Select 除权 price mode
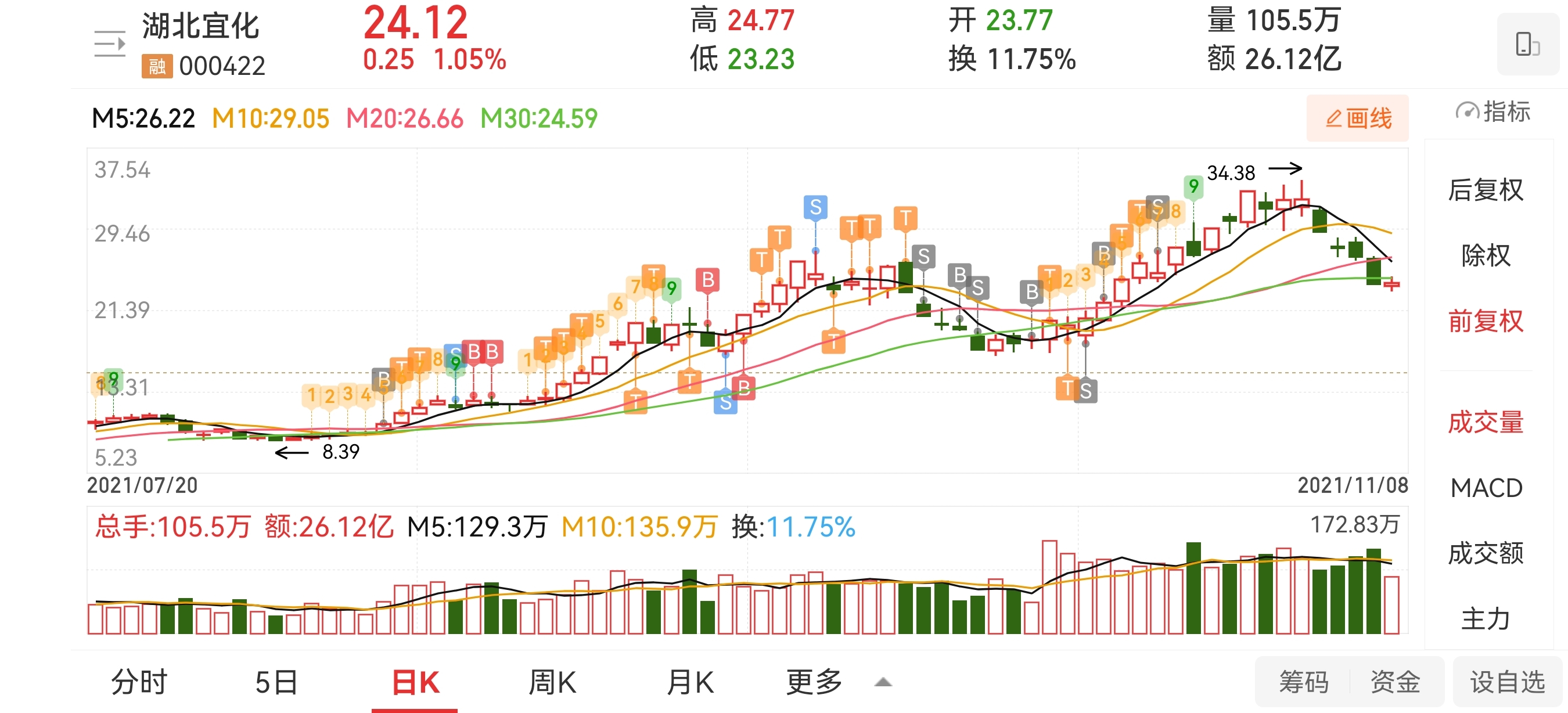The width and height of the screenshot is (1568, 713). [x=1485, y=255]
